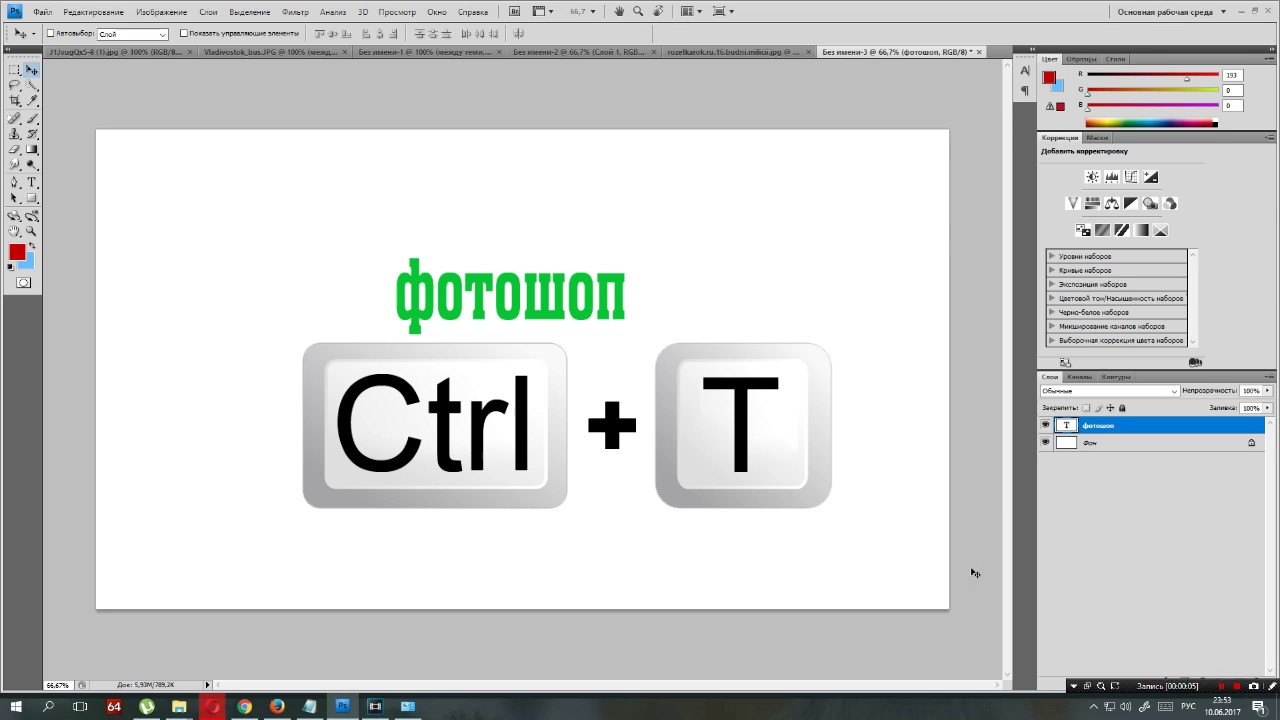Select the Eyedropper tool
1280x720 pixels.
point(32,101)
